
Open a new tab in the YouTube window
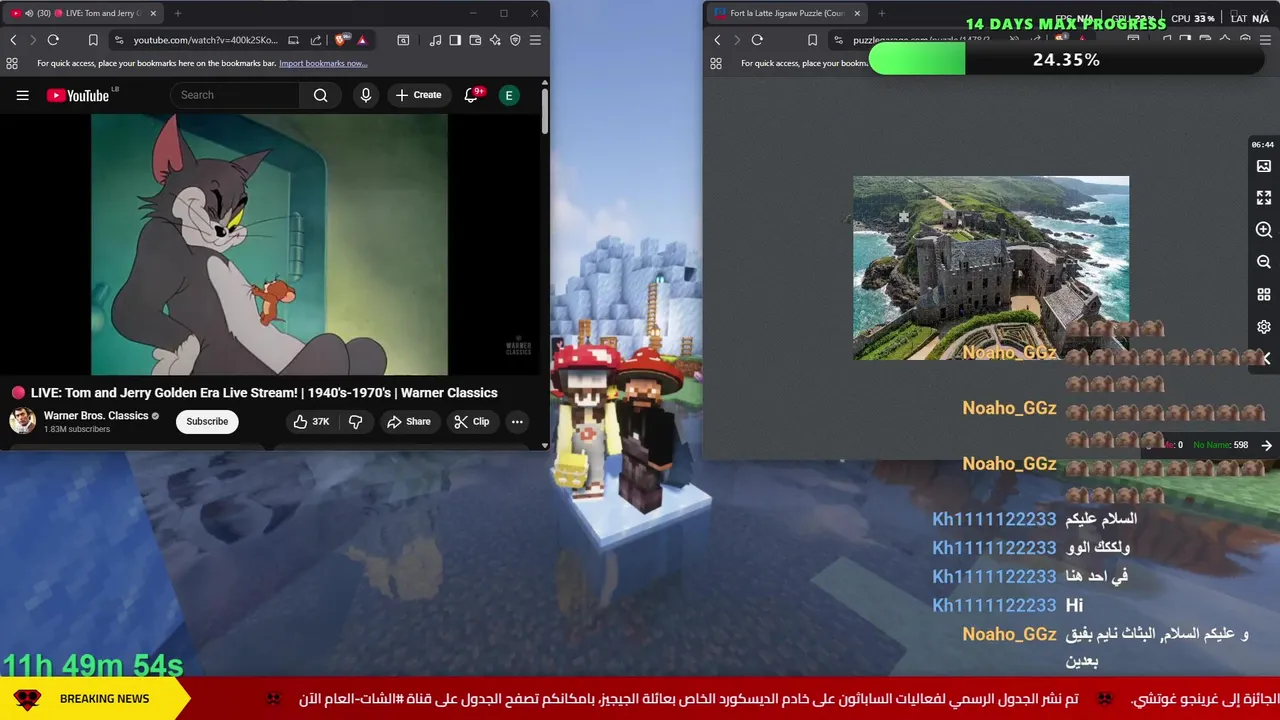[178, 13]
